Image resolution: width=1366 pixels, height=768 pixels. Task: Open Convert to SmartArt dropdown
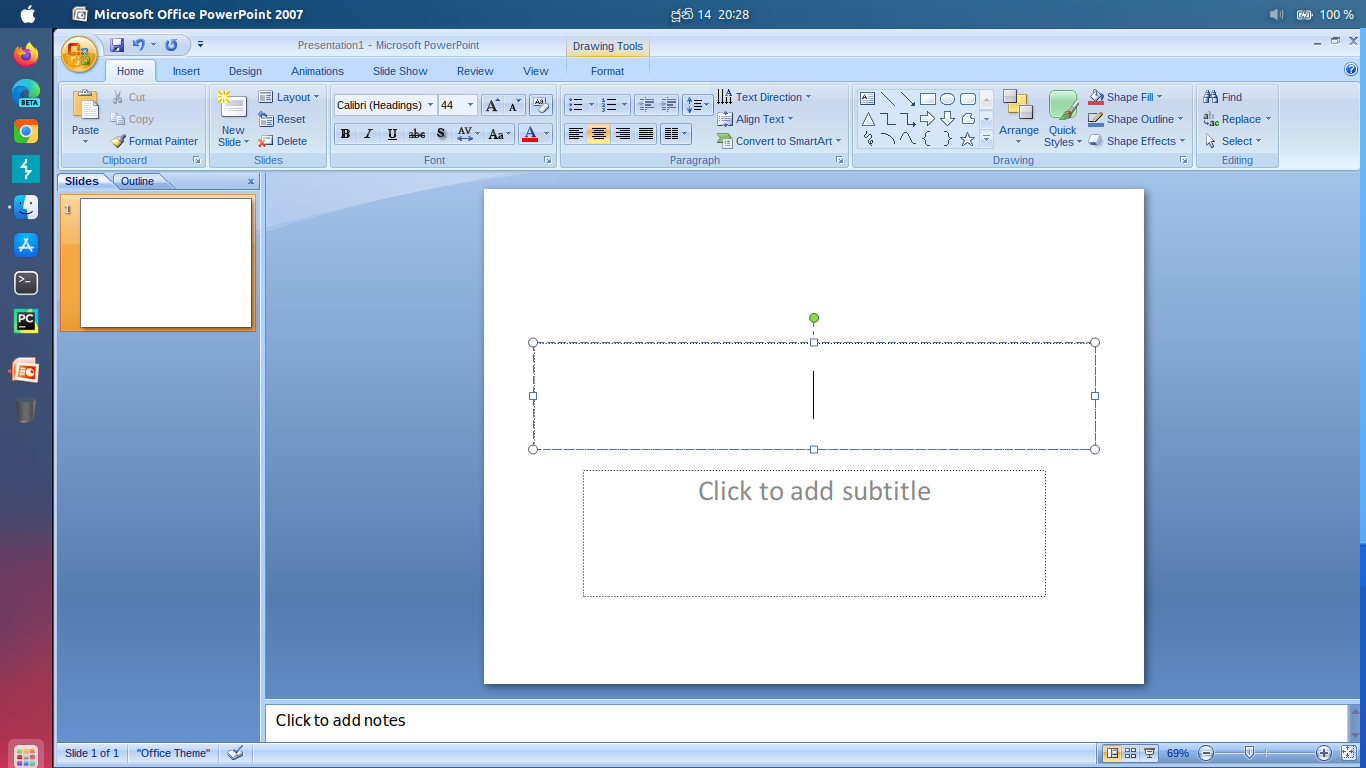pos(780,141)
